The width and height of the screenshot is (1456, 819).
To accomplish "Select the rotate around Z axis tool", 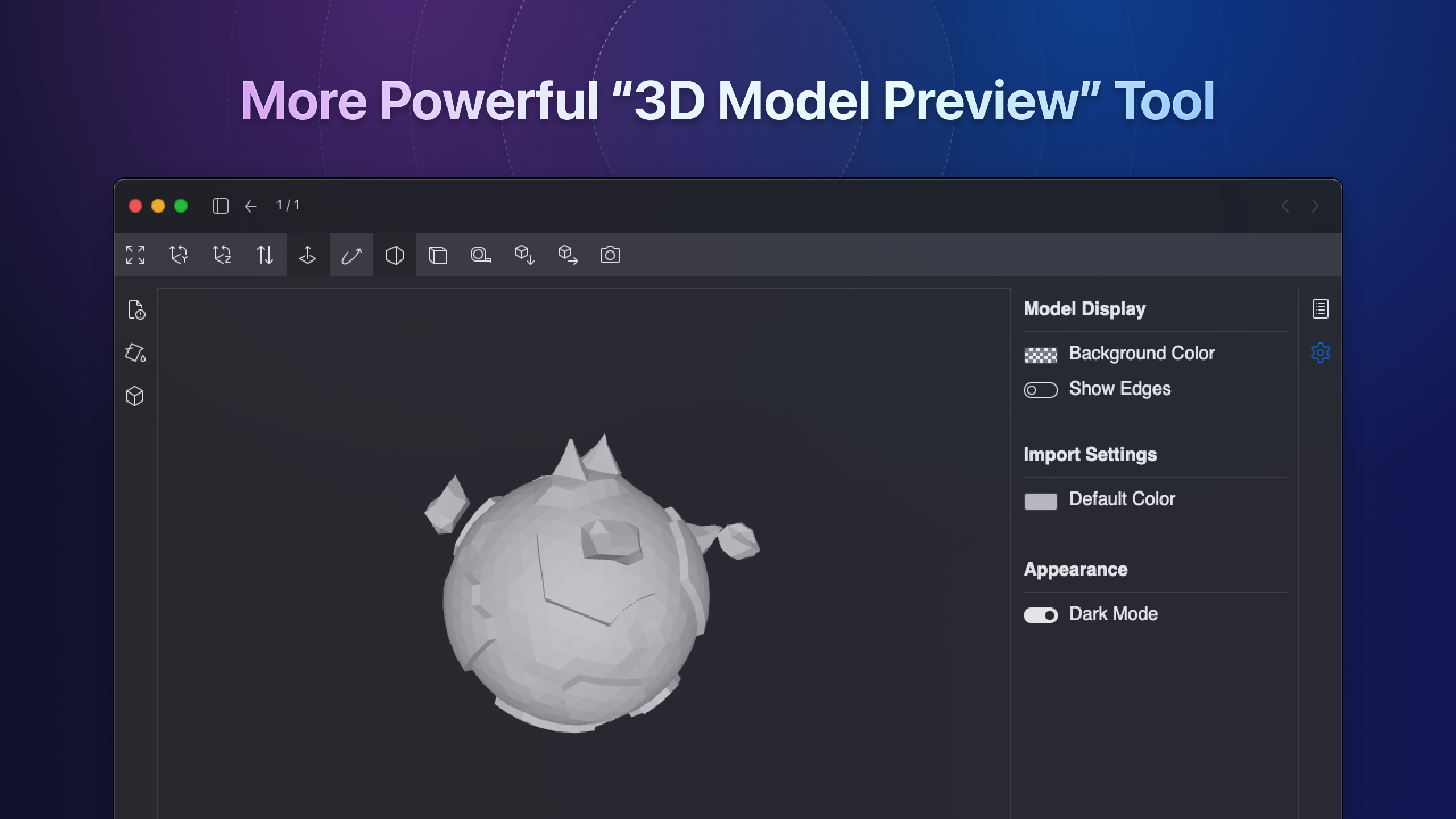I will 221,255.
